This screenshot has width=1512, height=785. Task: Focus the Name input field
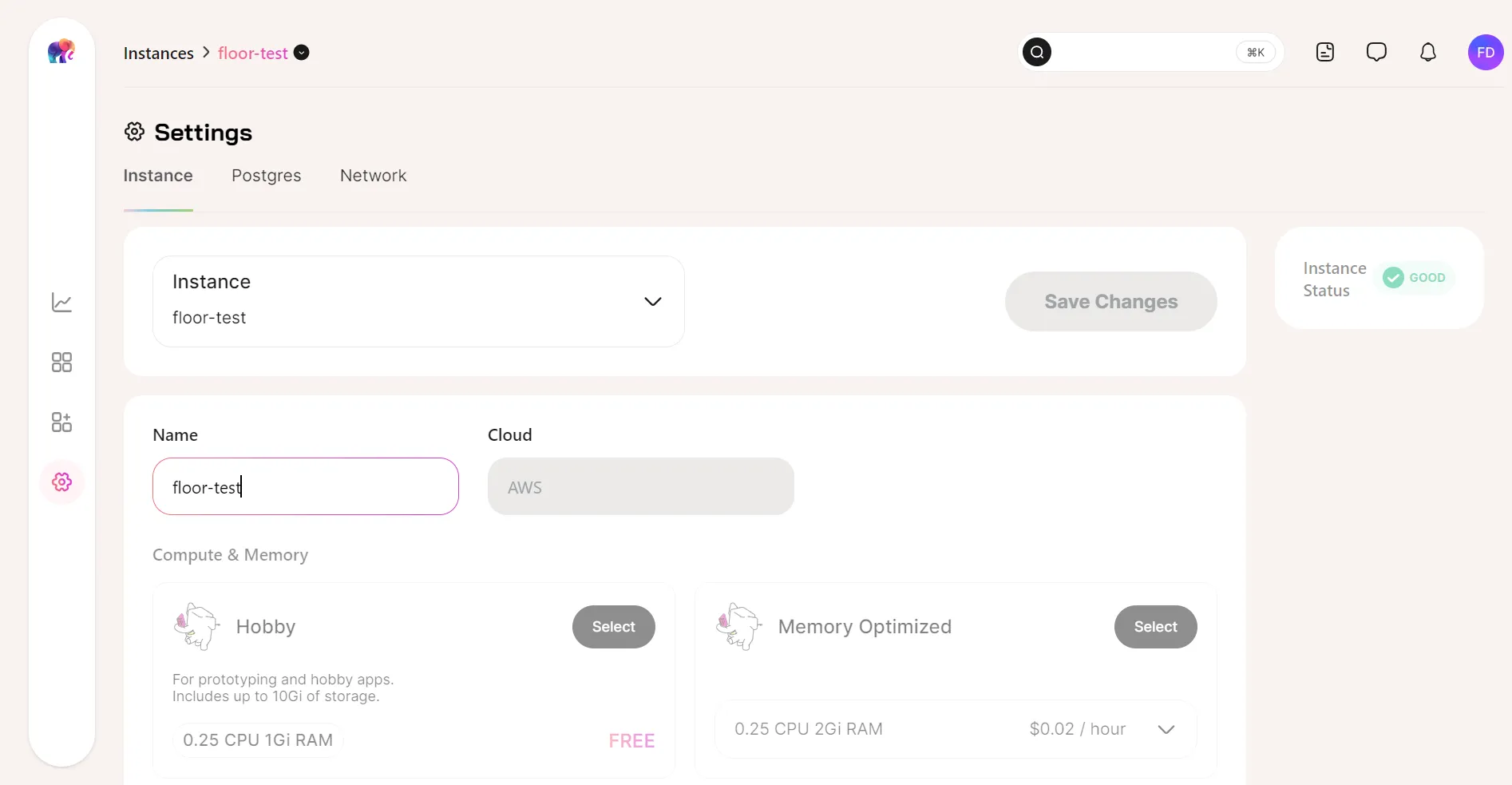pos(306,486)
